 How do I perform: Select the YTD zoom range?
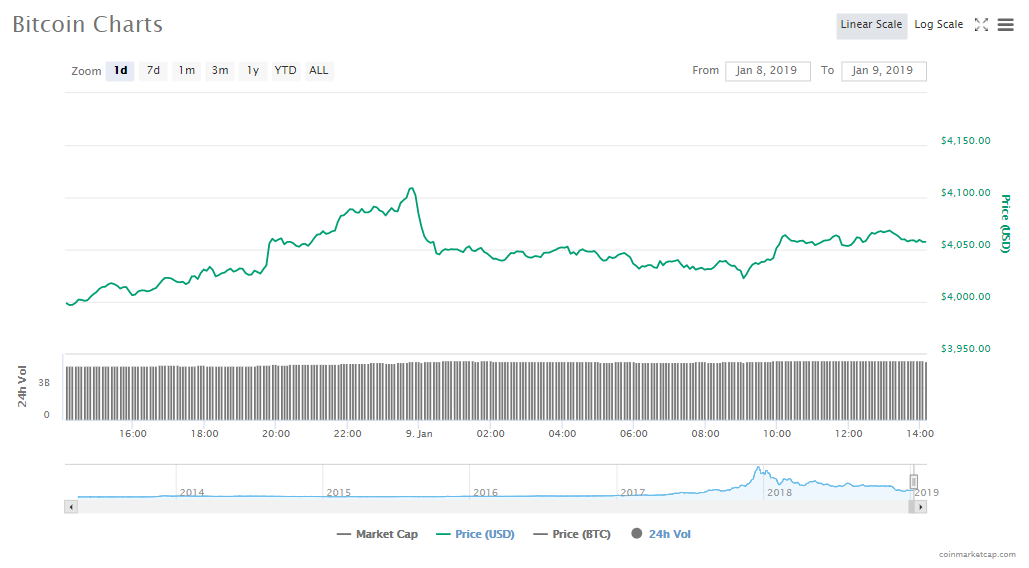tap(286, 71)
